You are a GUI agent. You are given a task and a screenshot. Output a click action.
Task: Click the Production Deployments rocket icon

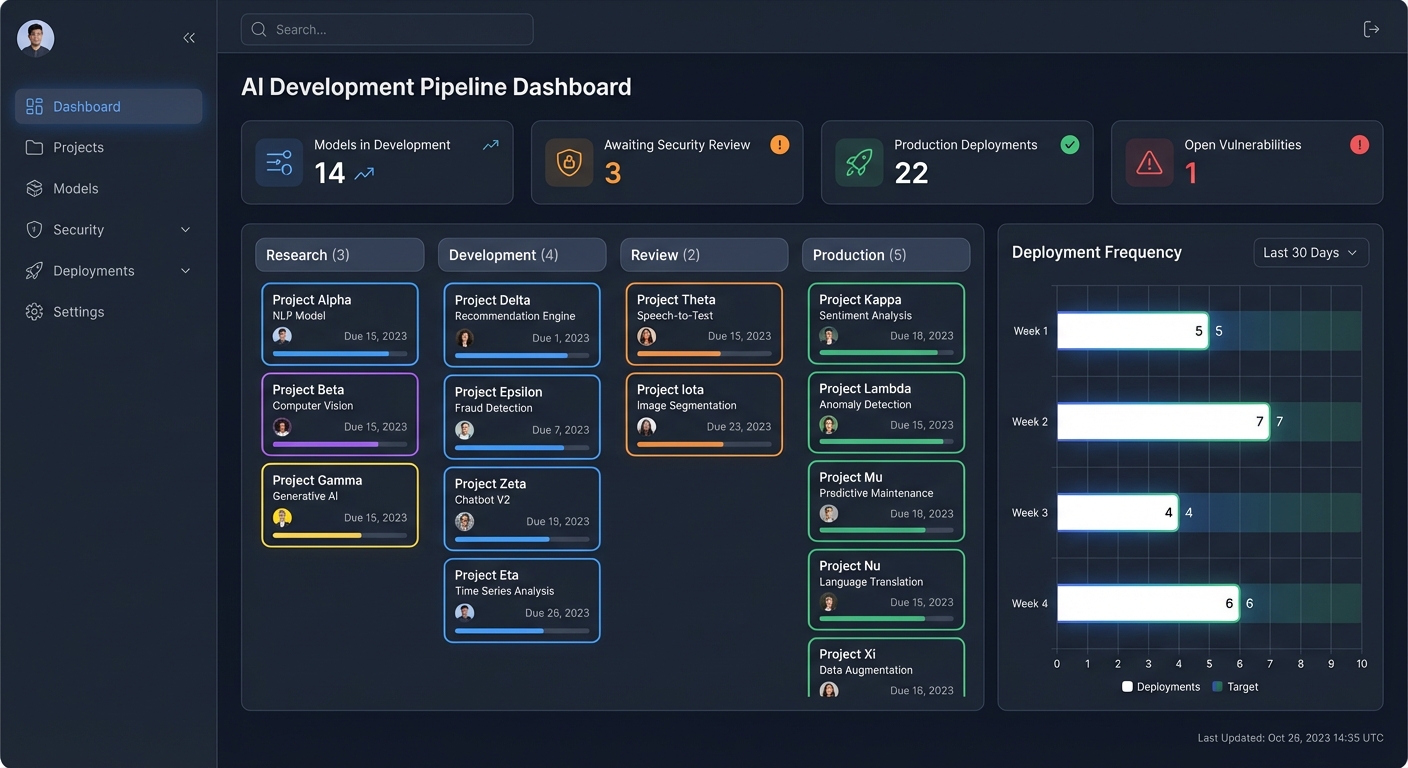(x=858, y=162)
